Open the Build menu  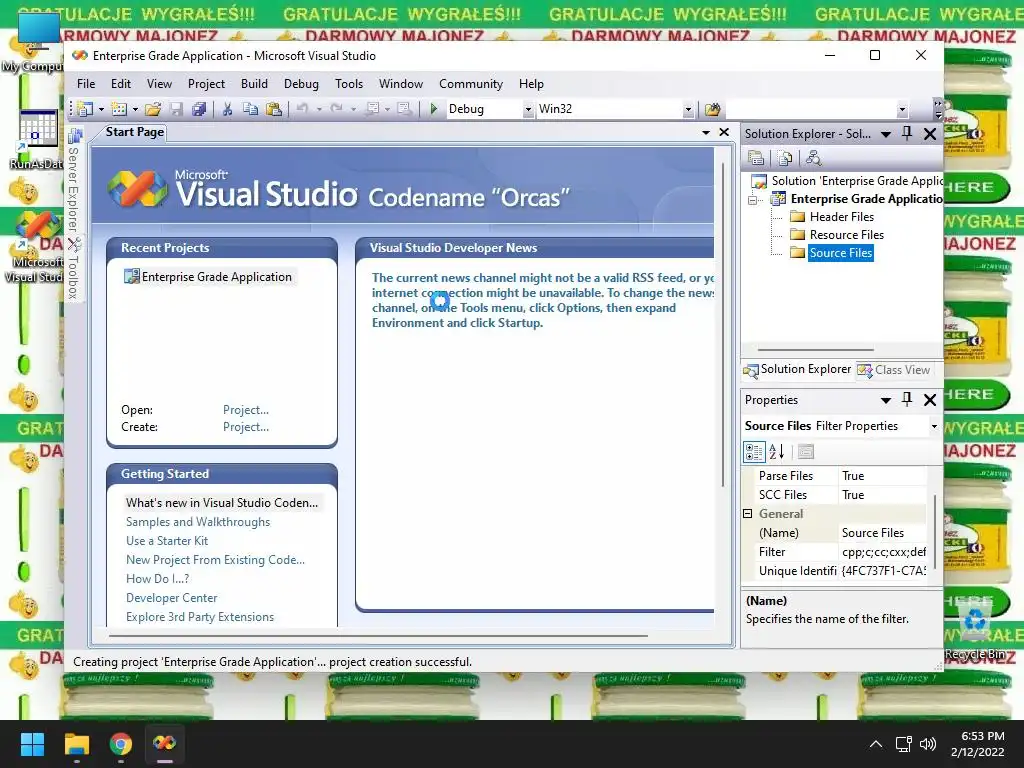pos(254,84)
